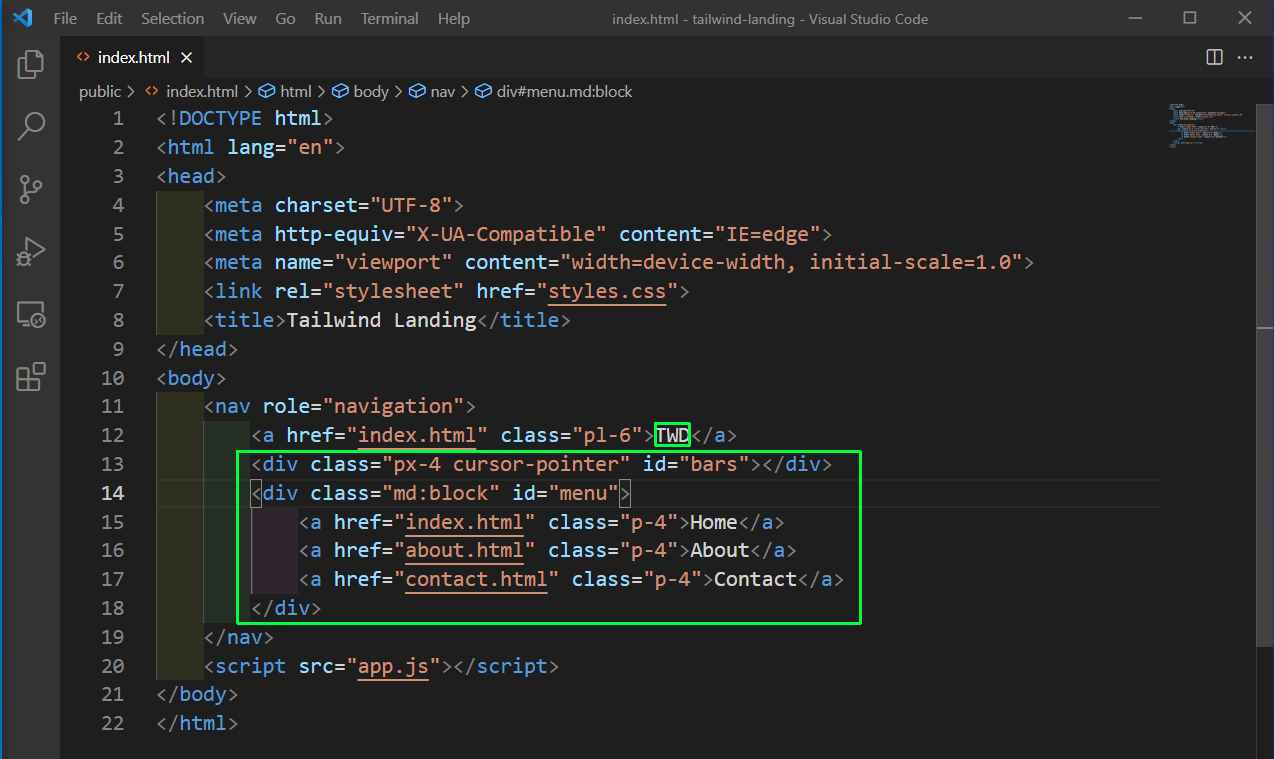Click the Tailwind Landing title text

coord(381,320)
